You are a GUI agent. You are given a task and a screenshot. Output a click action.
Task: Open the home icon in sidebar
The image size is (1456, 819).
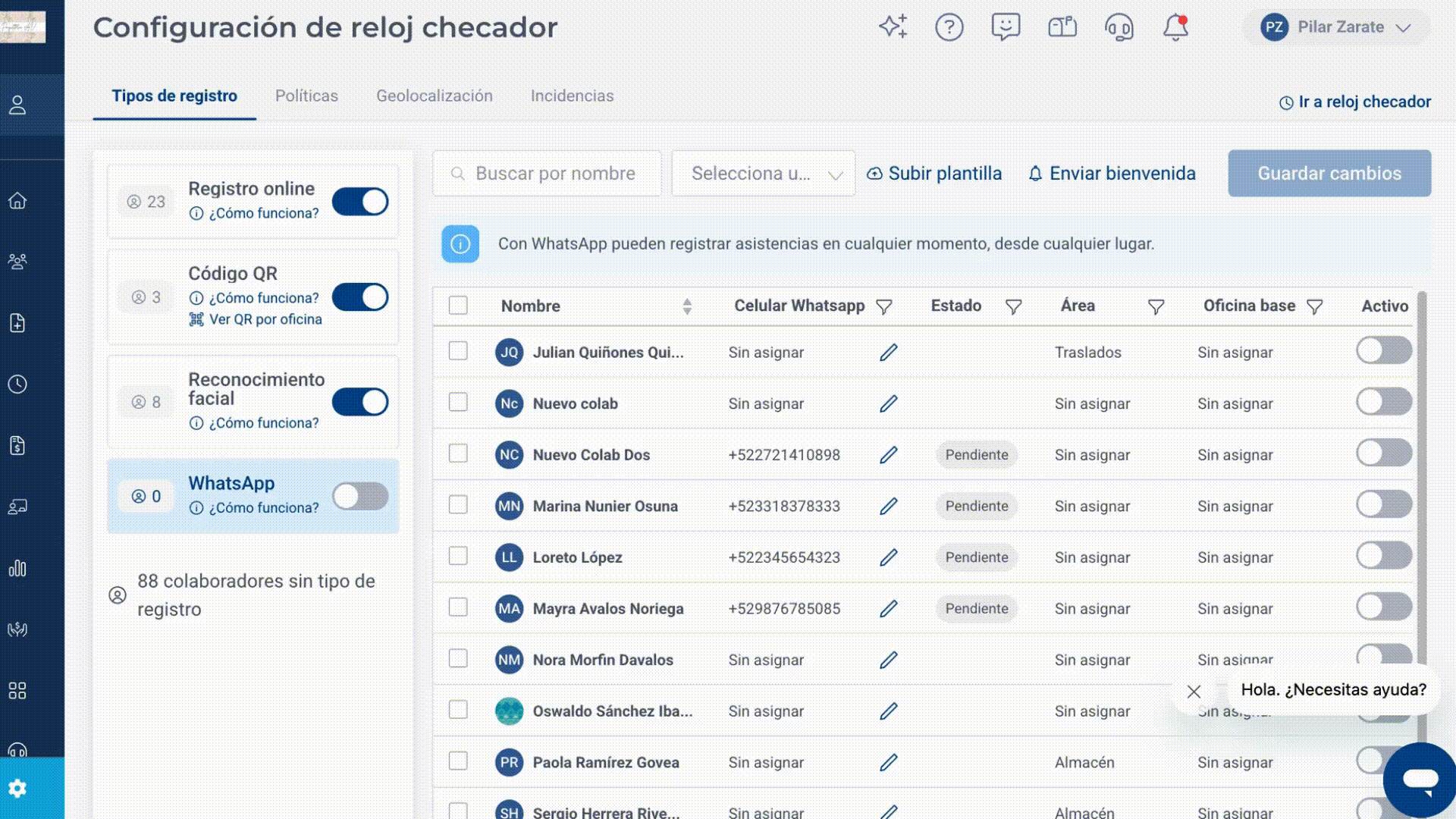(17, 200)
